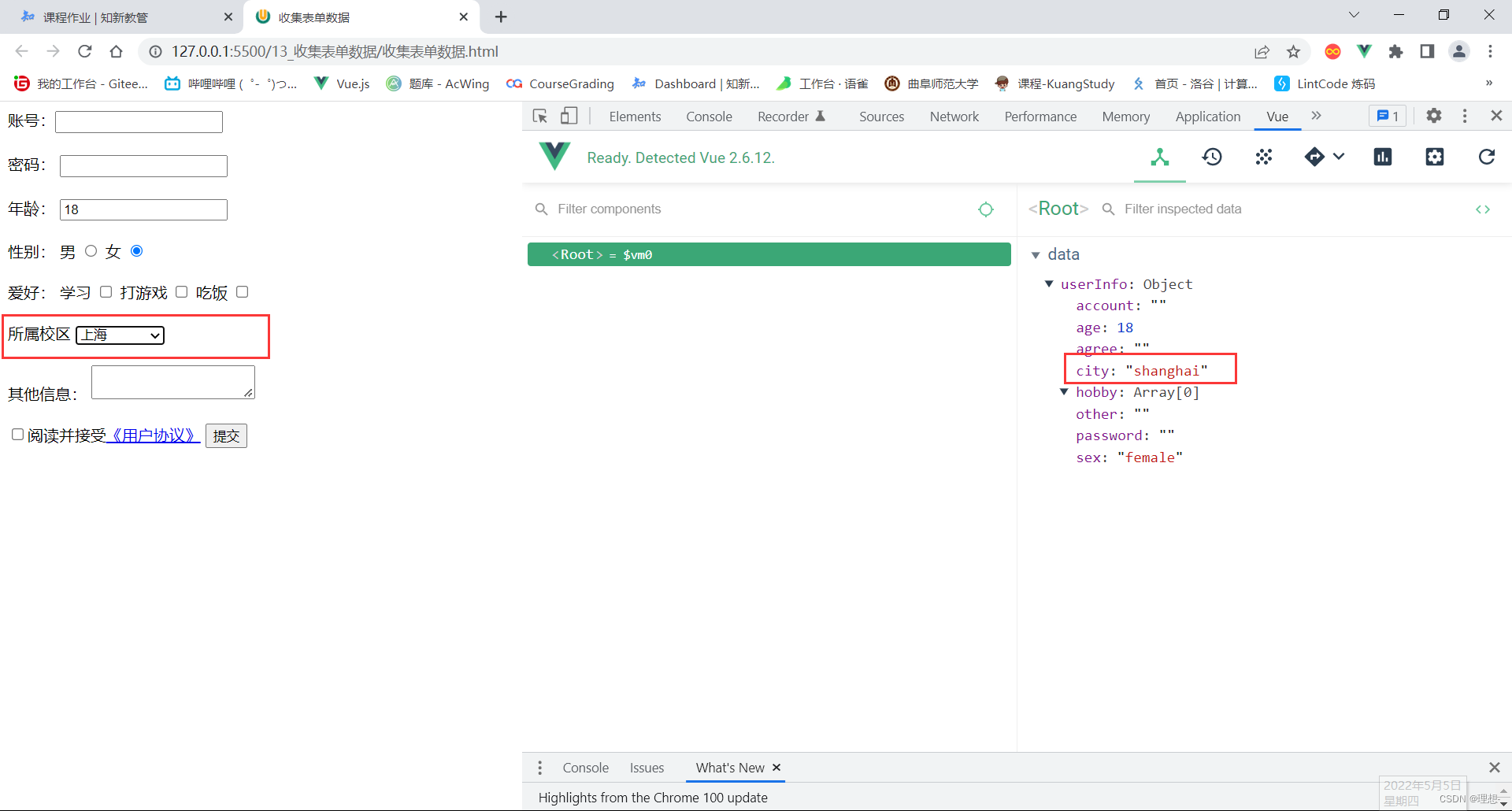Show more DevTools tabs chevron
The height and width of the screenshot is (811, 1512).
click(x=1316, y=116)
